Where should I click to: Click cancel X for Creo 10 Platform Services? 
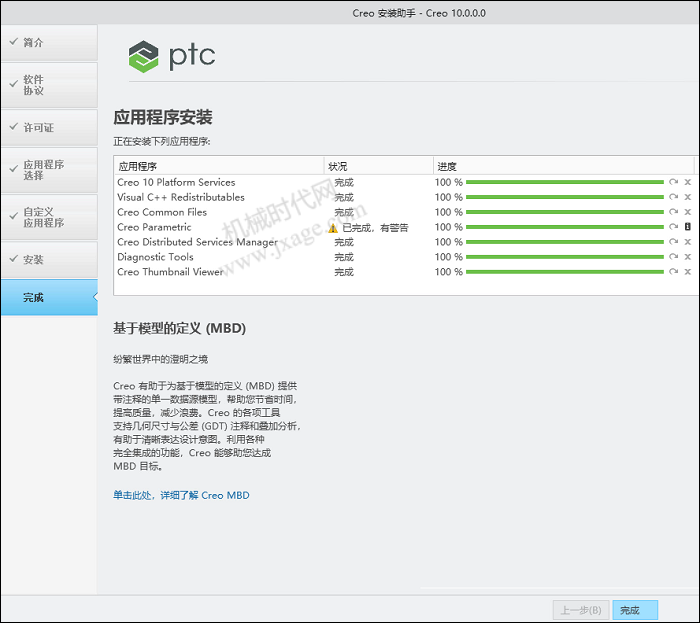point(688,182)
